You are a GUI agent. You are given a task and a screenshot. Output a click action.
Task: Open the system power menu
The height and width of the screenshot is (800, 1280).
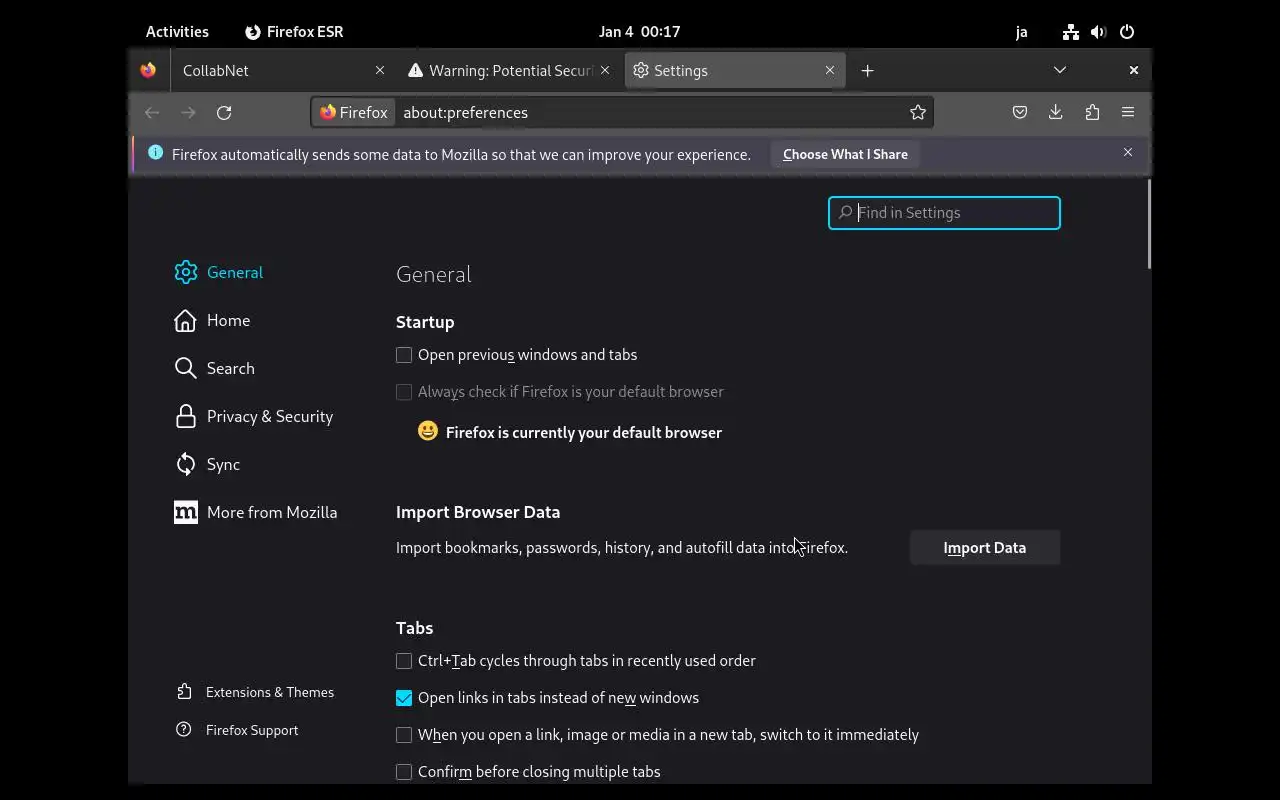(1127, 32)
